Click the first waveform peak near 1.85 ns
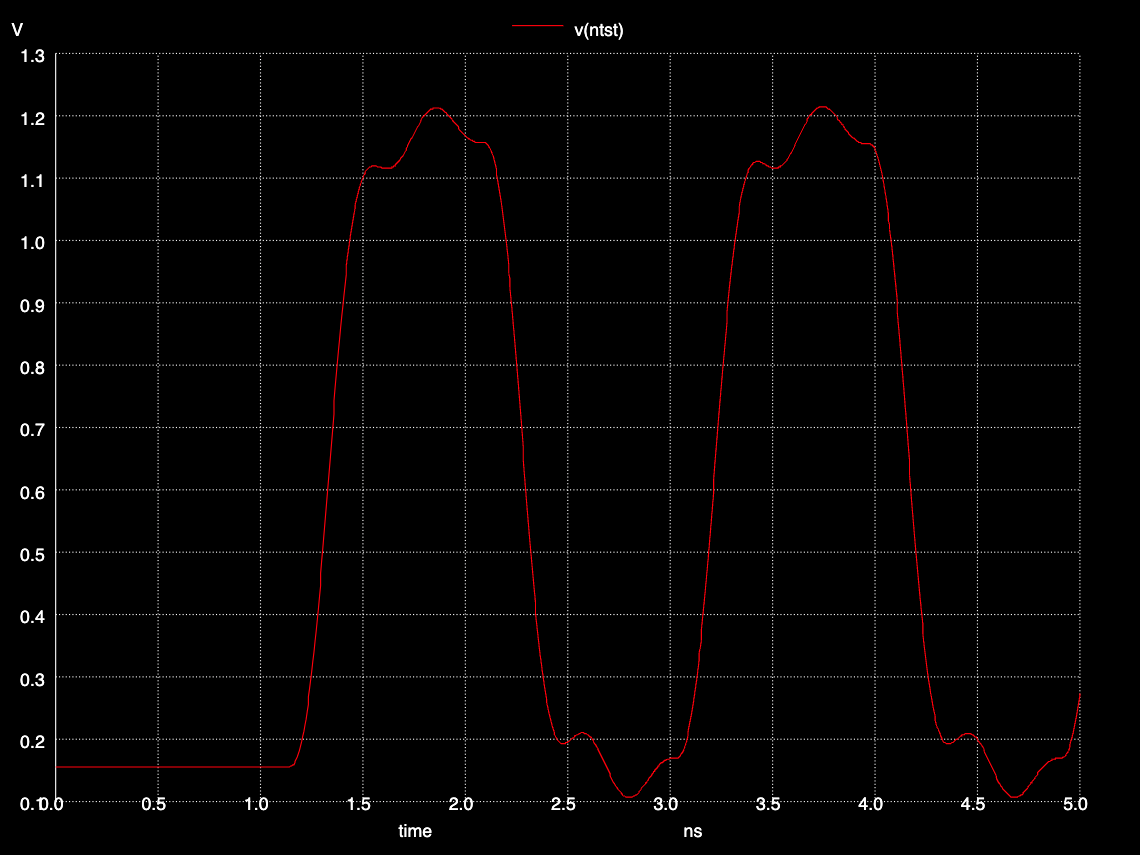1140x856 pixels. pos(436,108)
